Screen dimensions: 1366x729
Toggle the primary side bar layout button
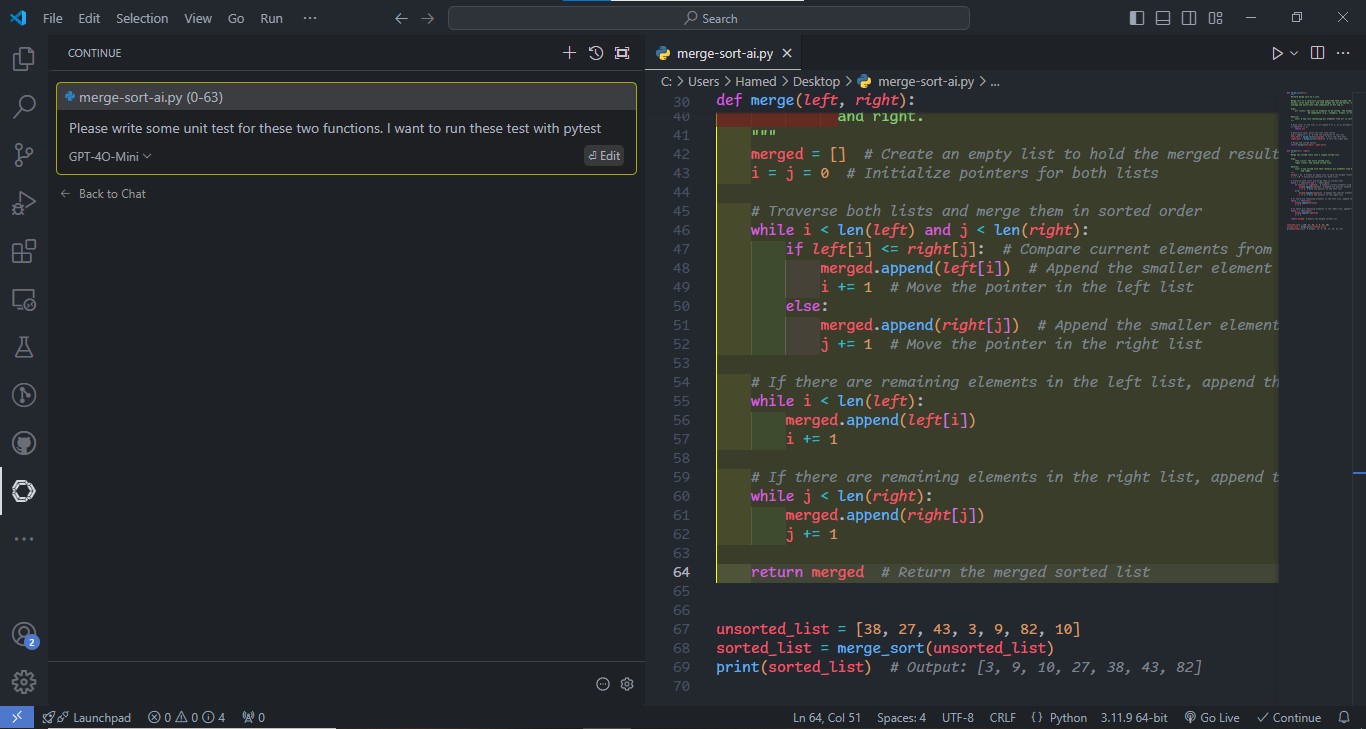tap(1137, 18)
